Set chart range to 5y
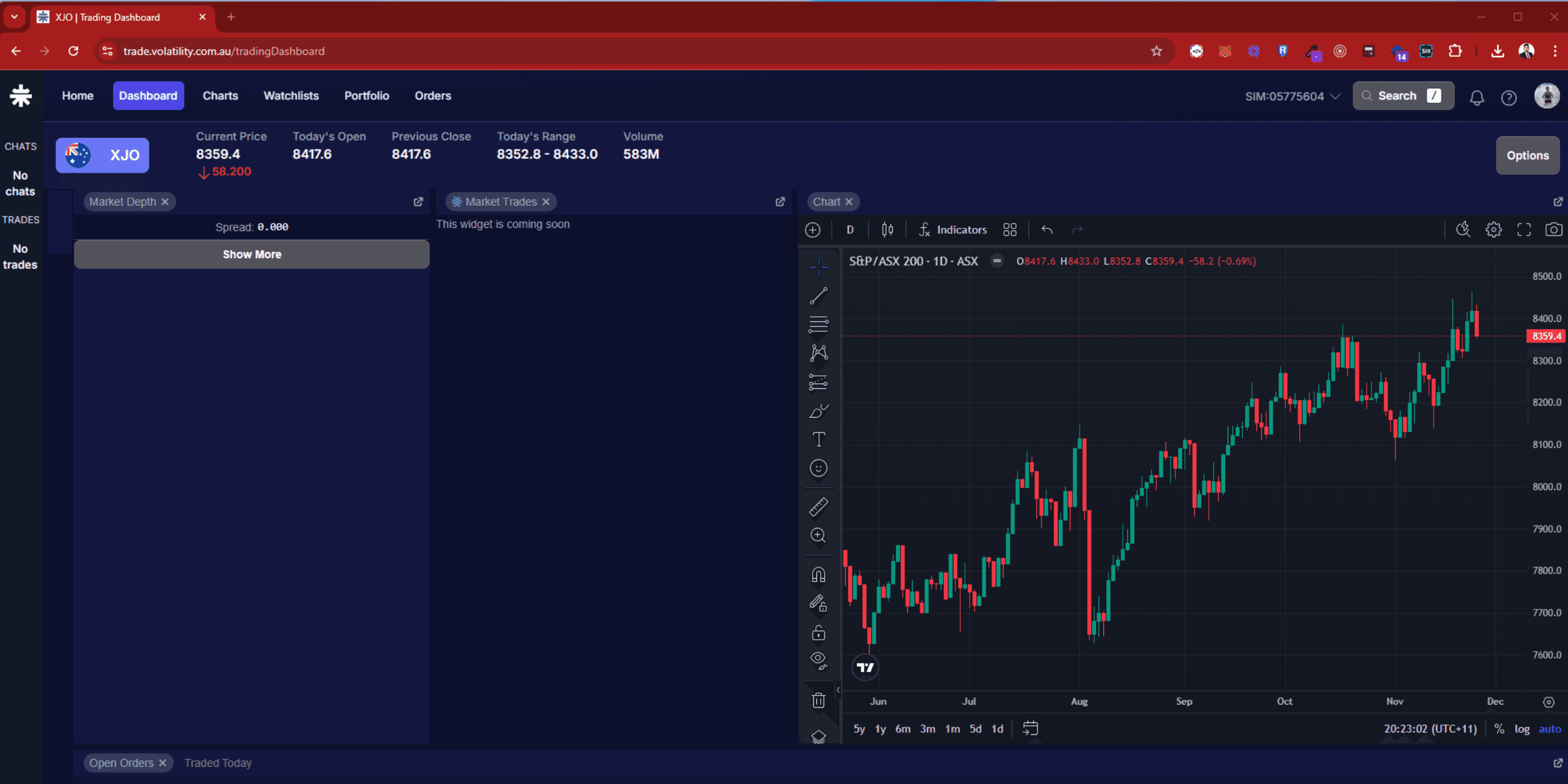The image size is (1568, 784). pyautogui.click(x=859, y=729)
